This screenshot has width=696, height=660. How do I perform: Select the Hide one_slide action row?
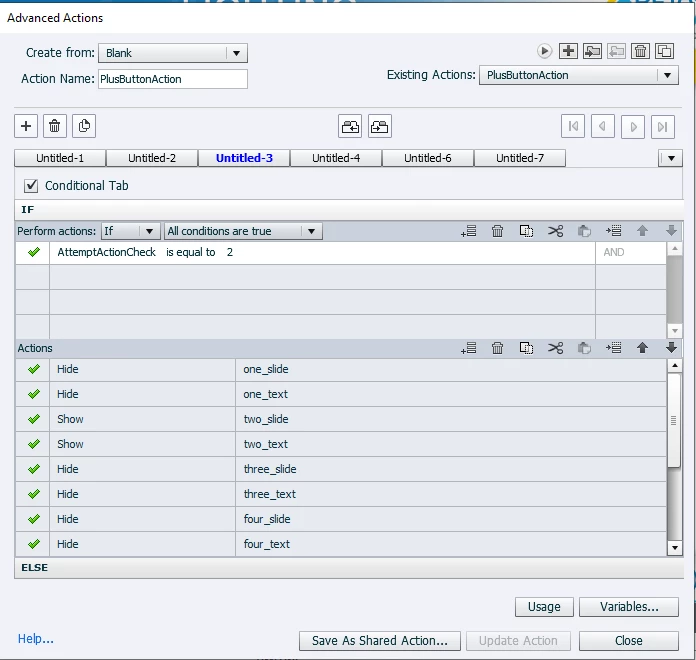click(x=341, y=369)
